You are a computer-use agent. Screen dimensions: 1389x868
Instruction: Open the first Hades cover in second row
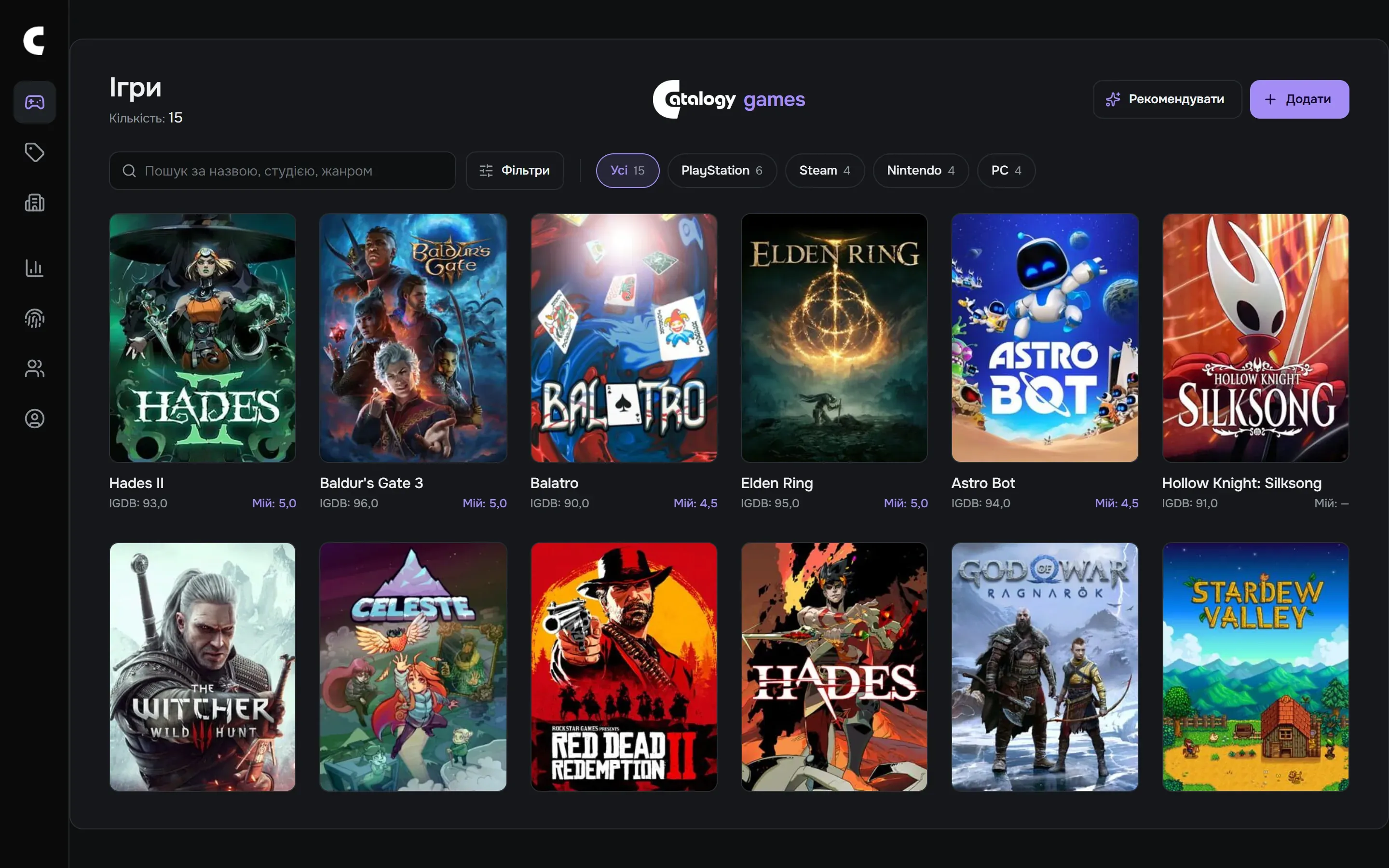tap(834, 667)
